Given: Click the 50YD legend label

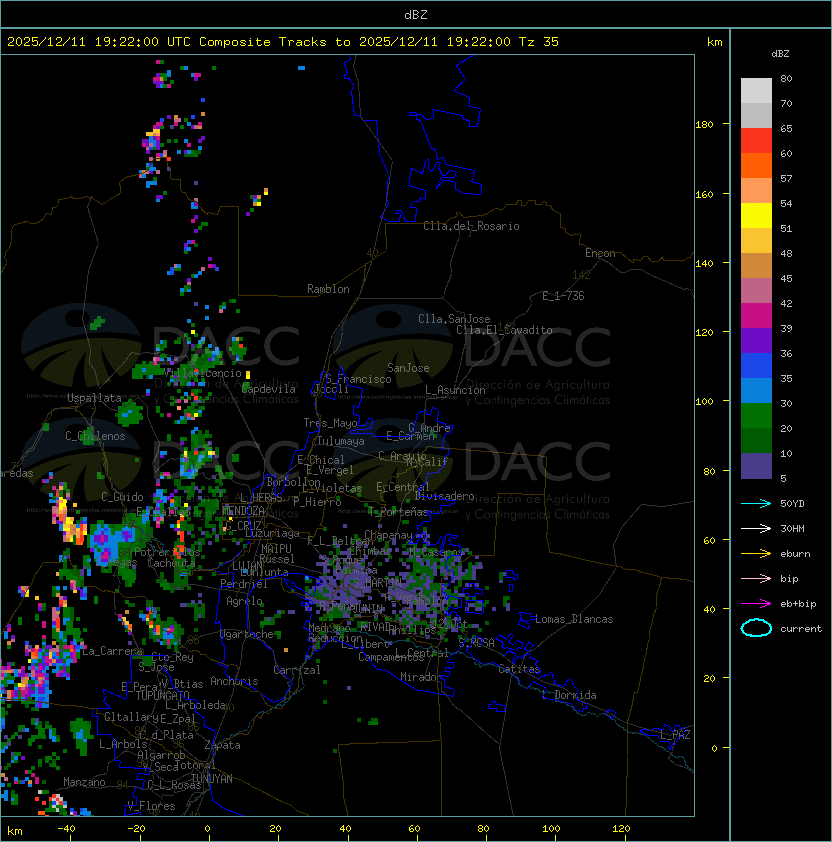Looking at the screenshot, I should point(792,503).
